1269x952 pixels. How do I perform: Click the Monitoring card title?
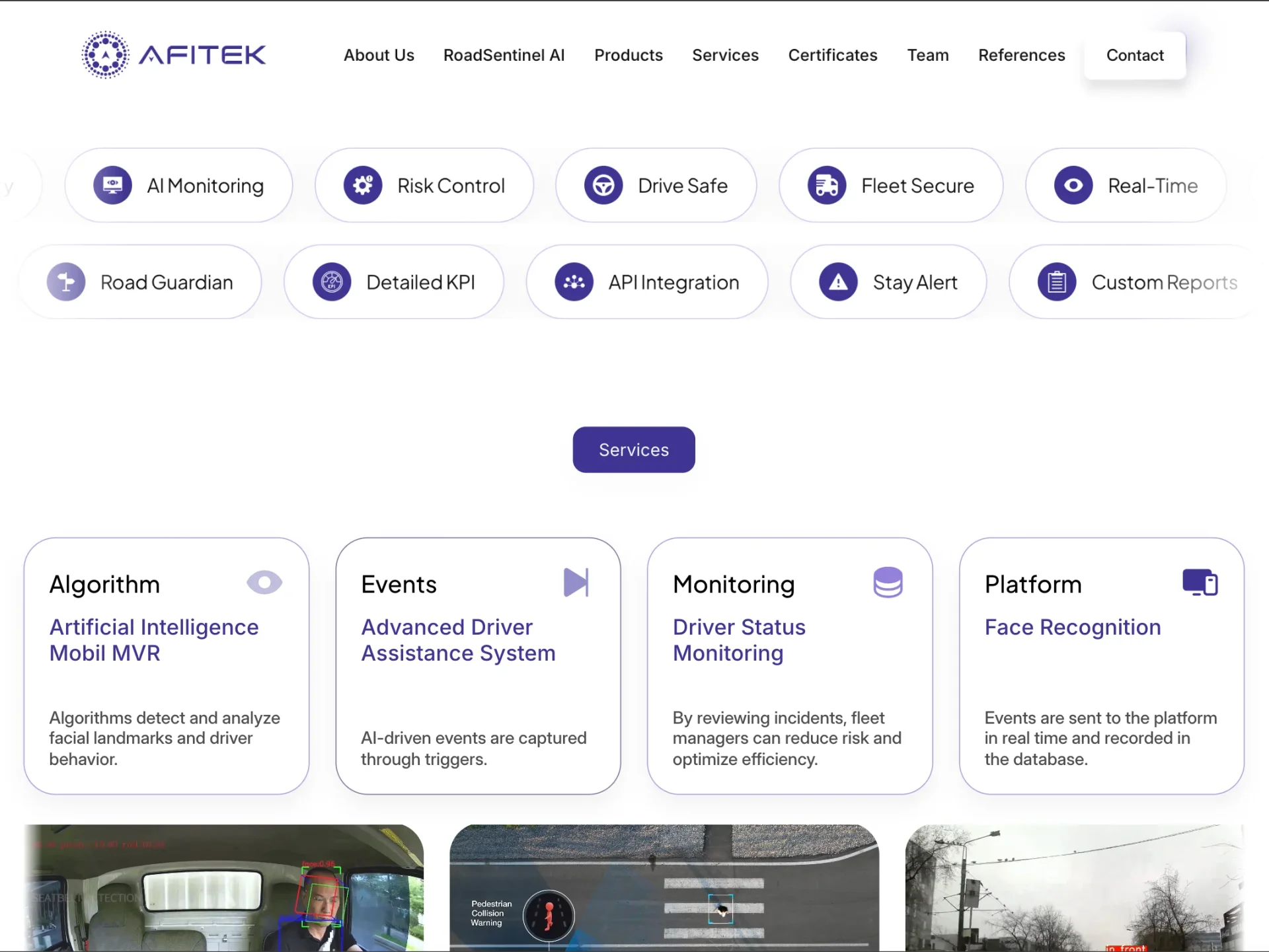coord(734,585)
